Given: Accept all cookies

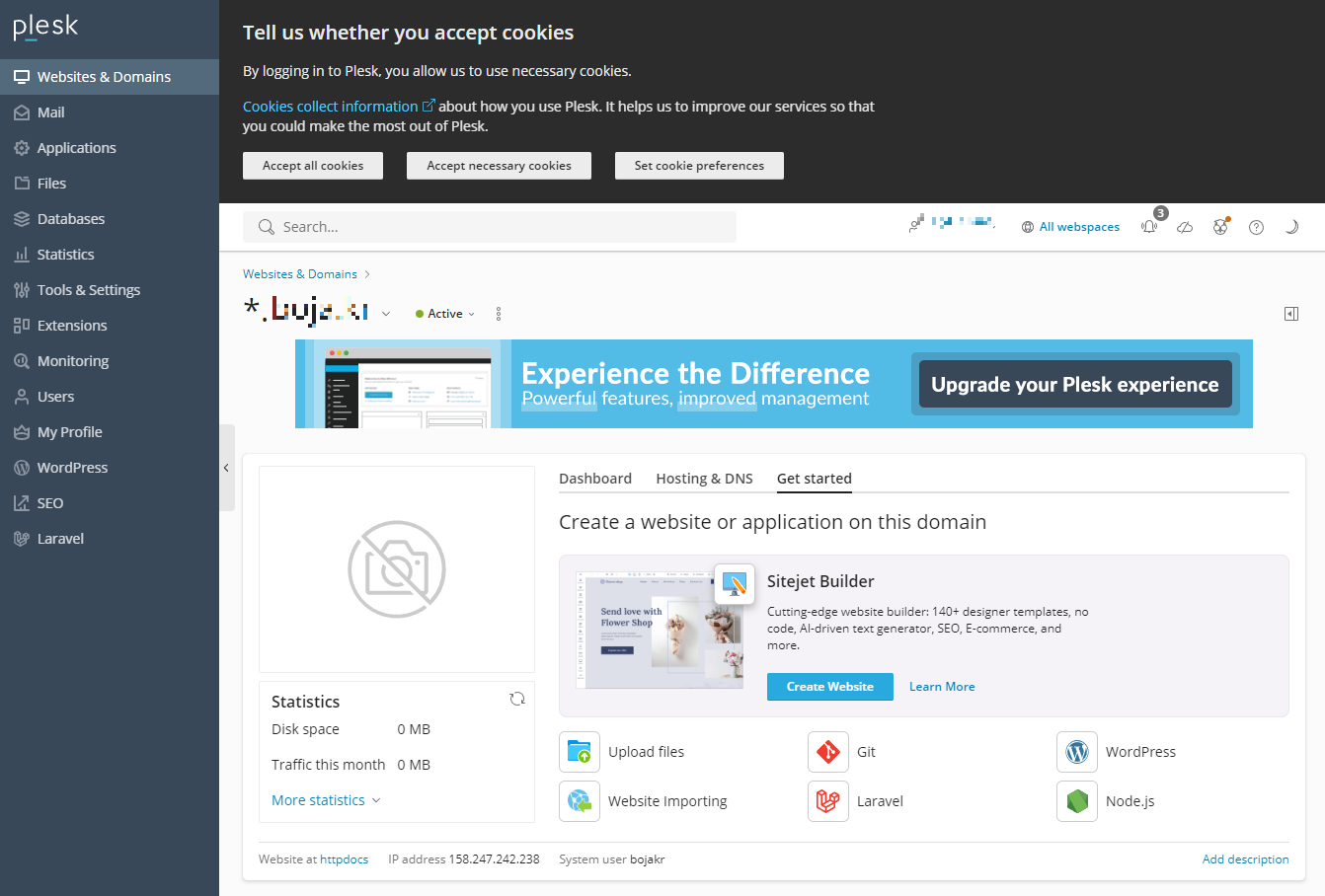Looking at the screenshot, I should tap(313, 166).
